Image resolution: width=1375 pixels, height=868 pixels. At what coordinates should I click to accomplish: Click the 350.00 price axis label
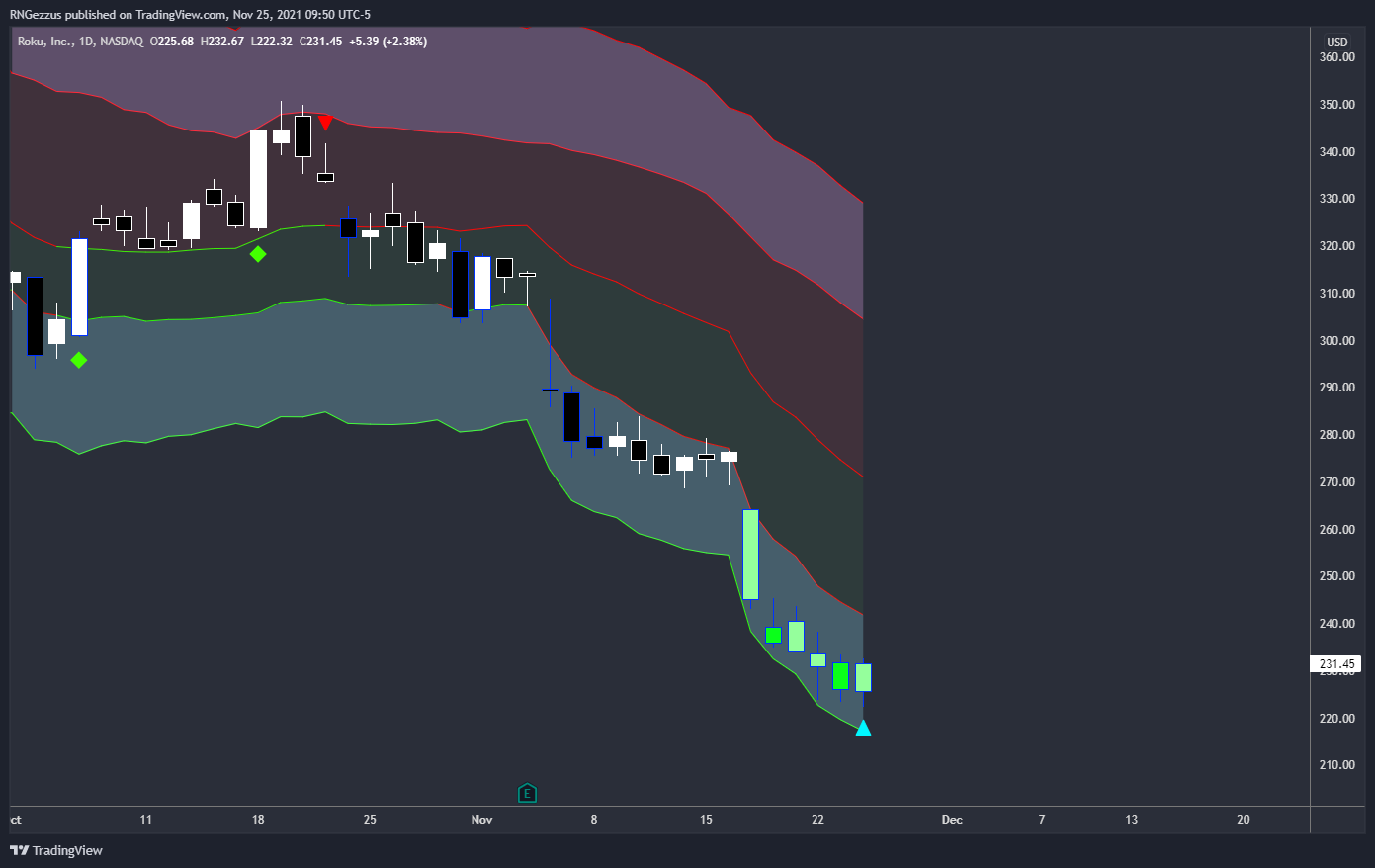tap(1336, 105)
